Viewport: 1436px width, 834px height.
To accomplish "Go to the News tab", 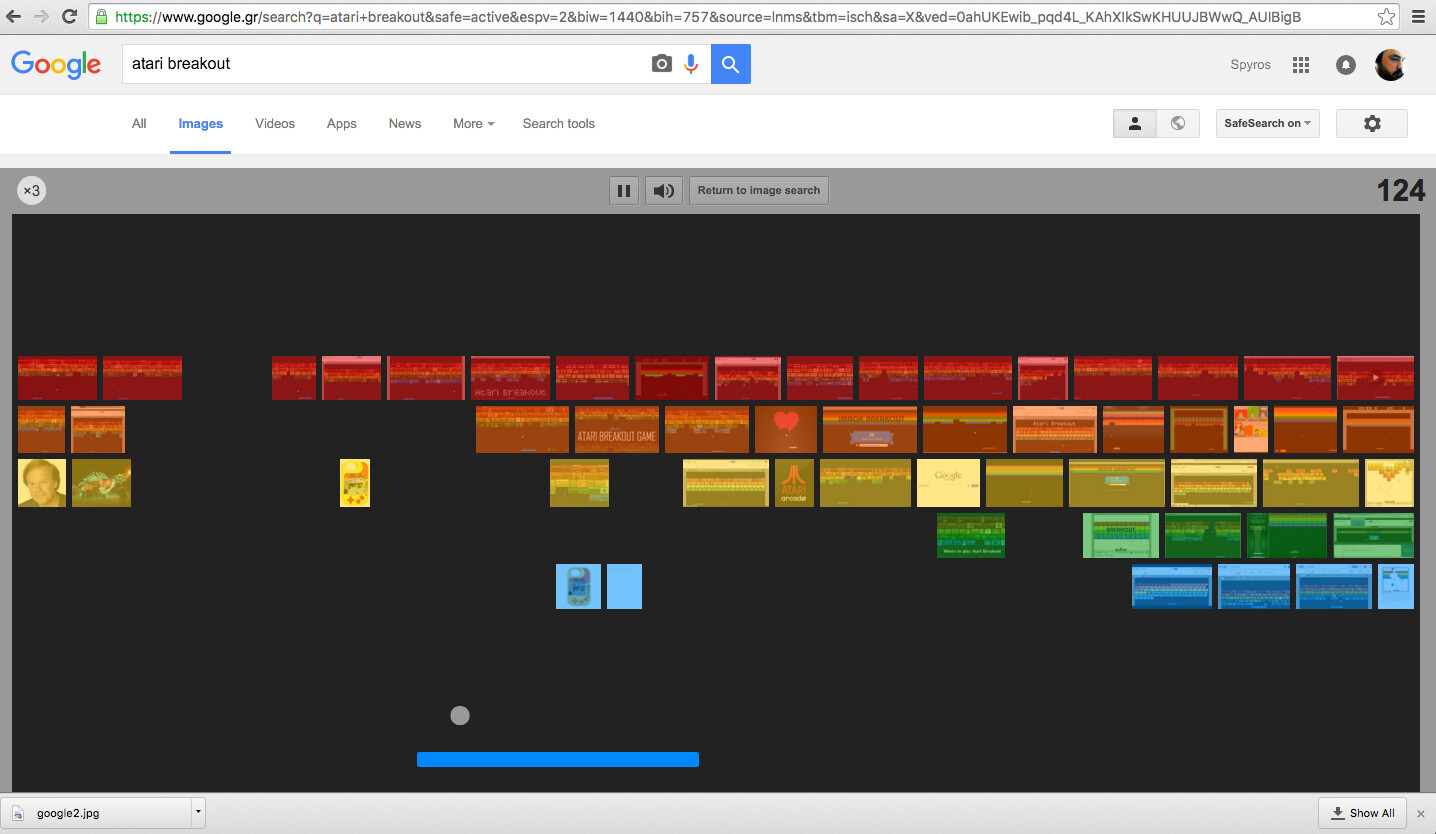I will coord(405,124).
